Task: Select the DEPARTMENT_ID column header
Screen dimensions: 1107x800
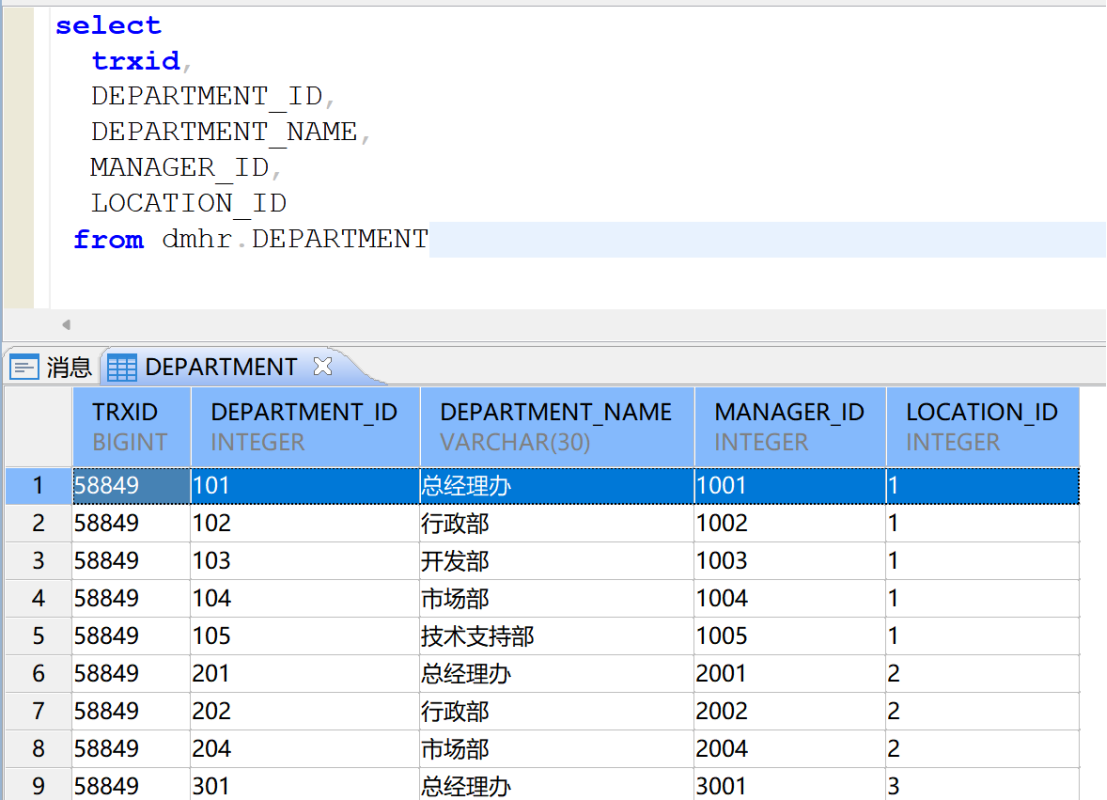Action: pyautogui.click(x=306, y=426)
